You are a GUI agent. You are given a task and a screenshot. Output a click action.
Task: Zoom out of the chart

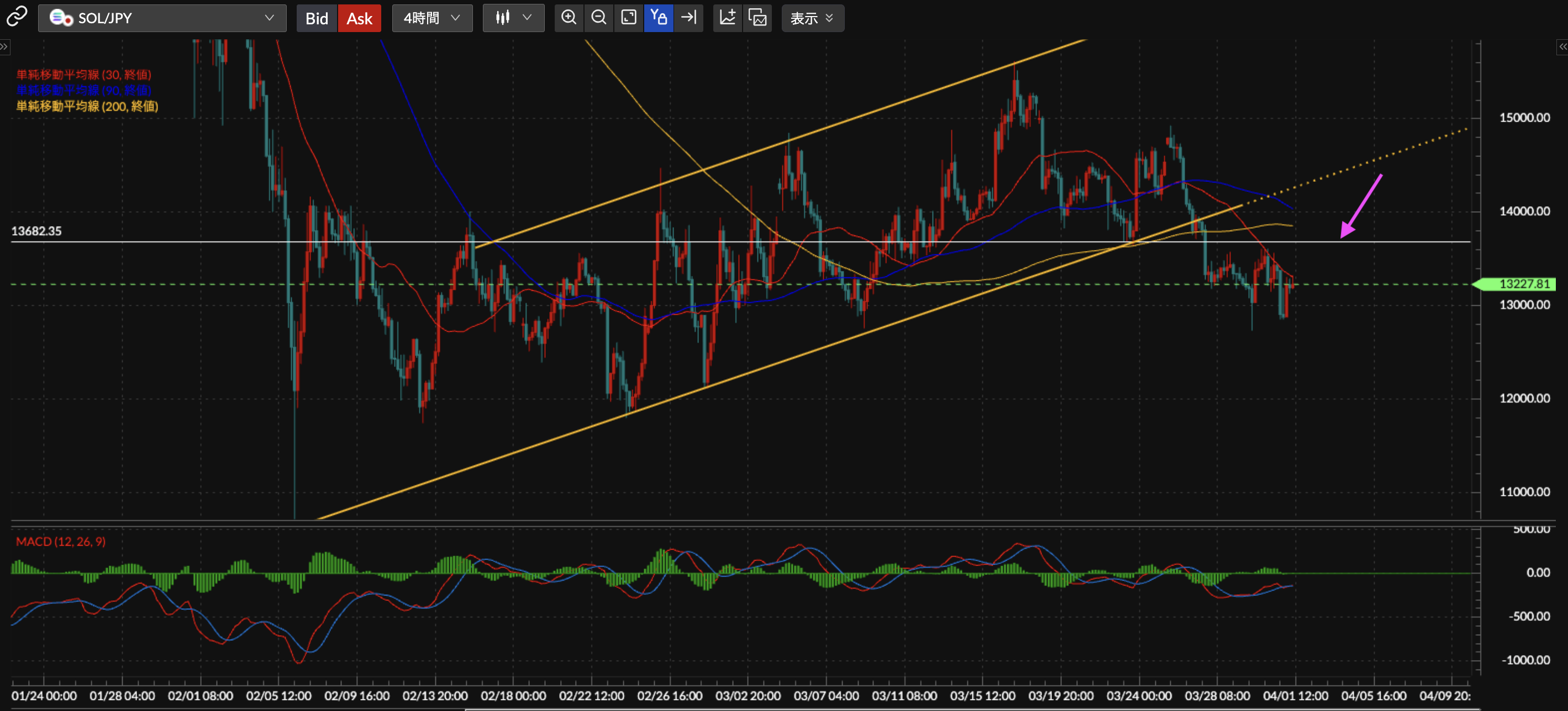(x=599, y=18)
